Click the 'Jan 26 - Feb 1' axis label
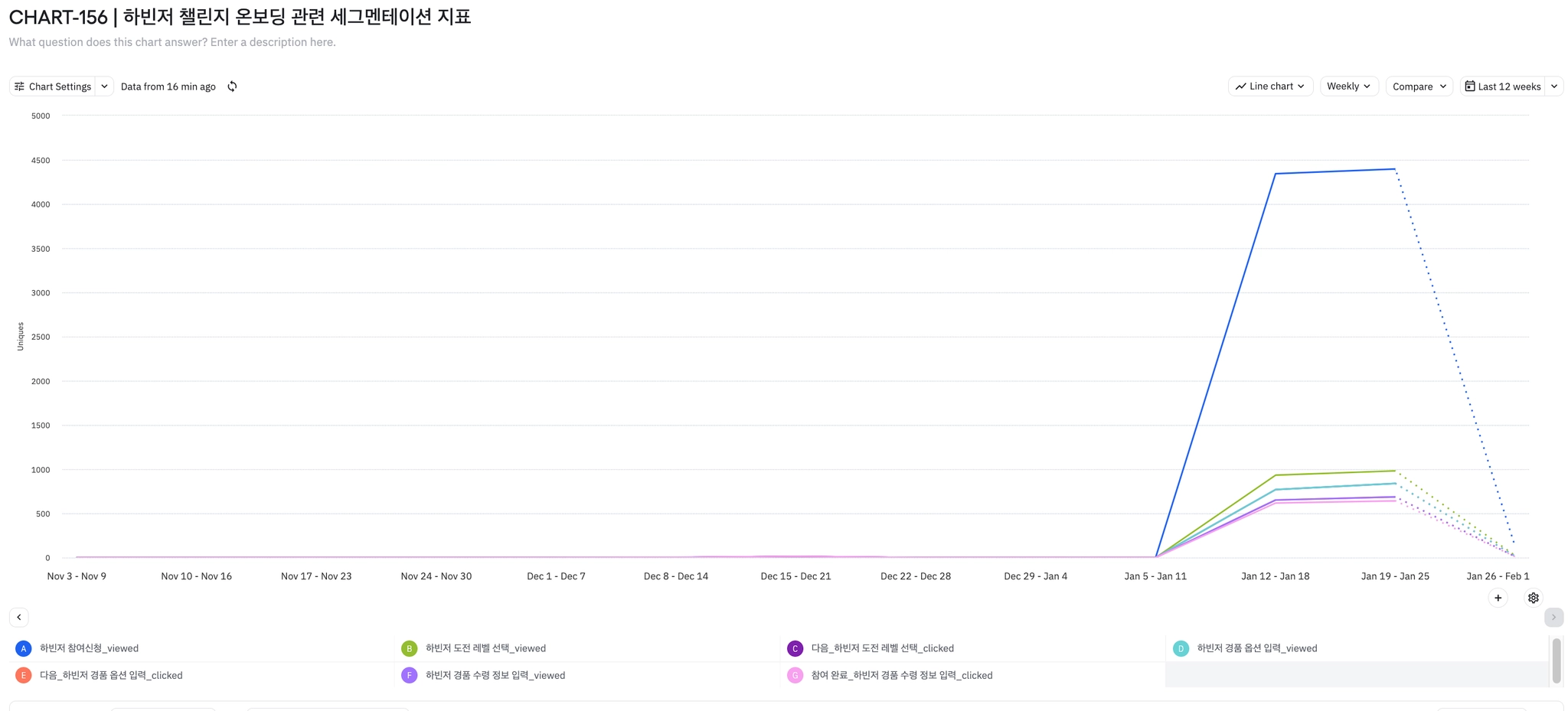 coord(1498,576)
